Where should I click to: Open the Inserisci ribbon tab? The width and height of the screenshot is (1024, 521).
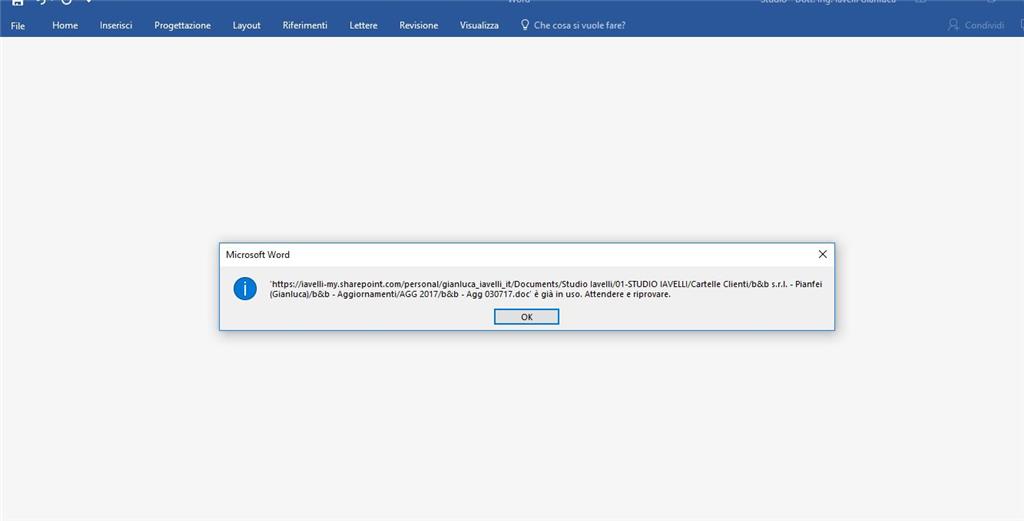click(x=116, y=25)
